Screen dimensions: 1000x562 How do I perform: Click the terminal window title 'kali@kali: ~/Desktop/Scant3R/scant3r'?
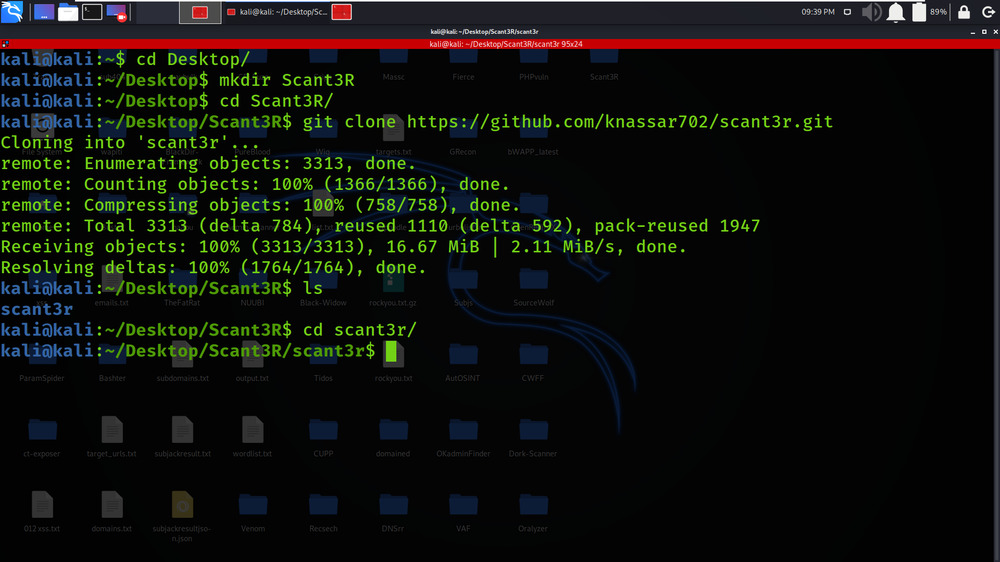(x=484, y=32)
